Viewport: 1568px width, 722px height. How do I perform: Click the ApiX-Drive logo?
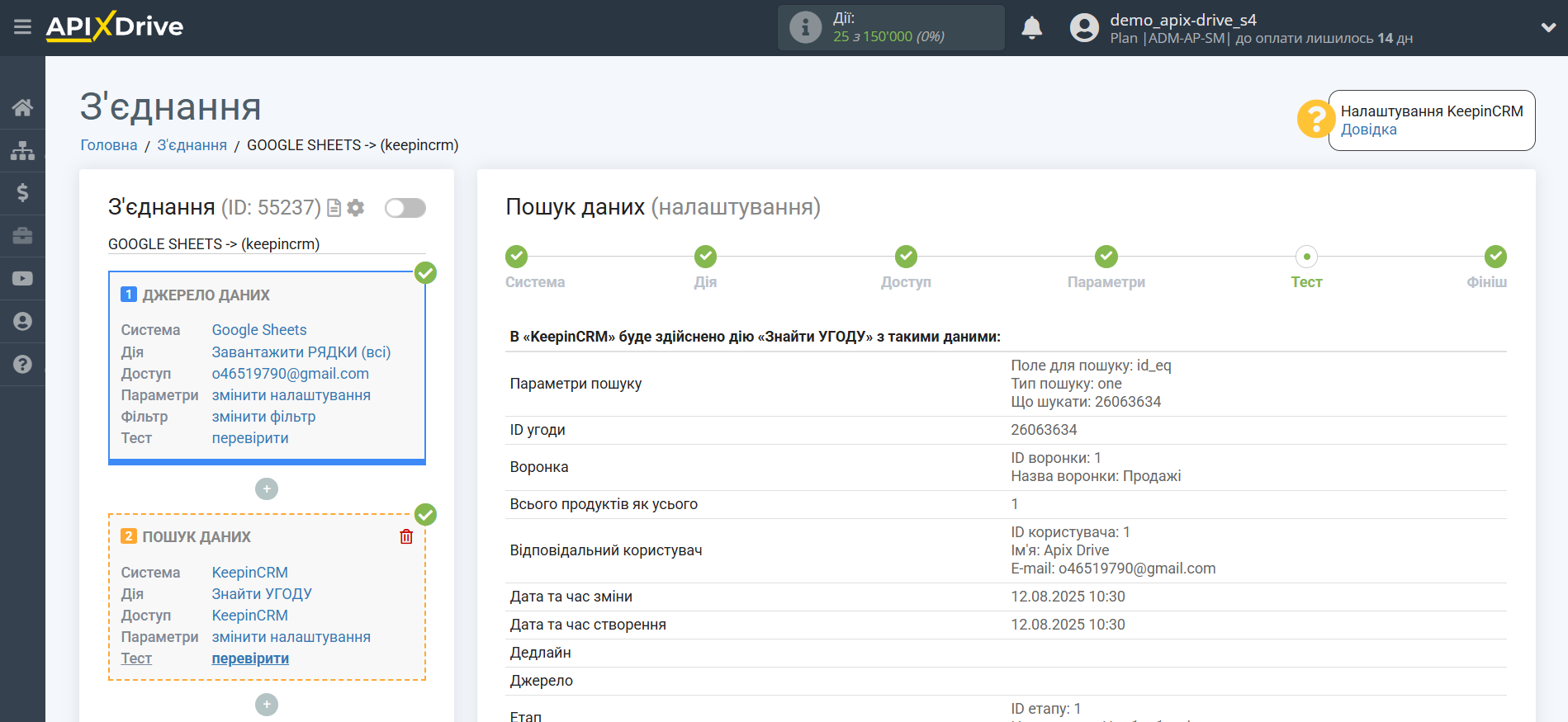point(115,26)
